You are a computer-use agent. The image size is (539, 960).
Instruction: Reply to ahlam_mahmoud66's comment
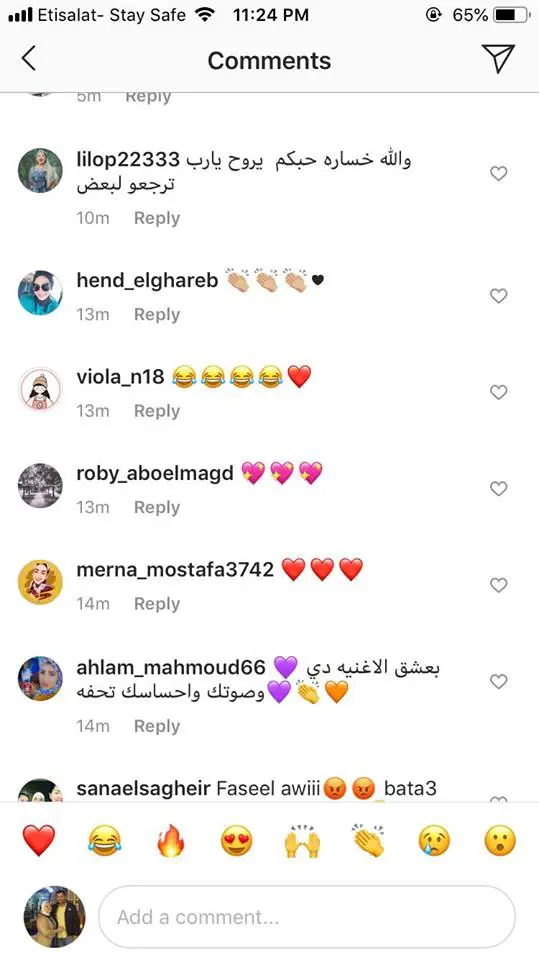pyautogui.click(x=157, y=726)
